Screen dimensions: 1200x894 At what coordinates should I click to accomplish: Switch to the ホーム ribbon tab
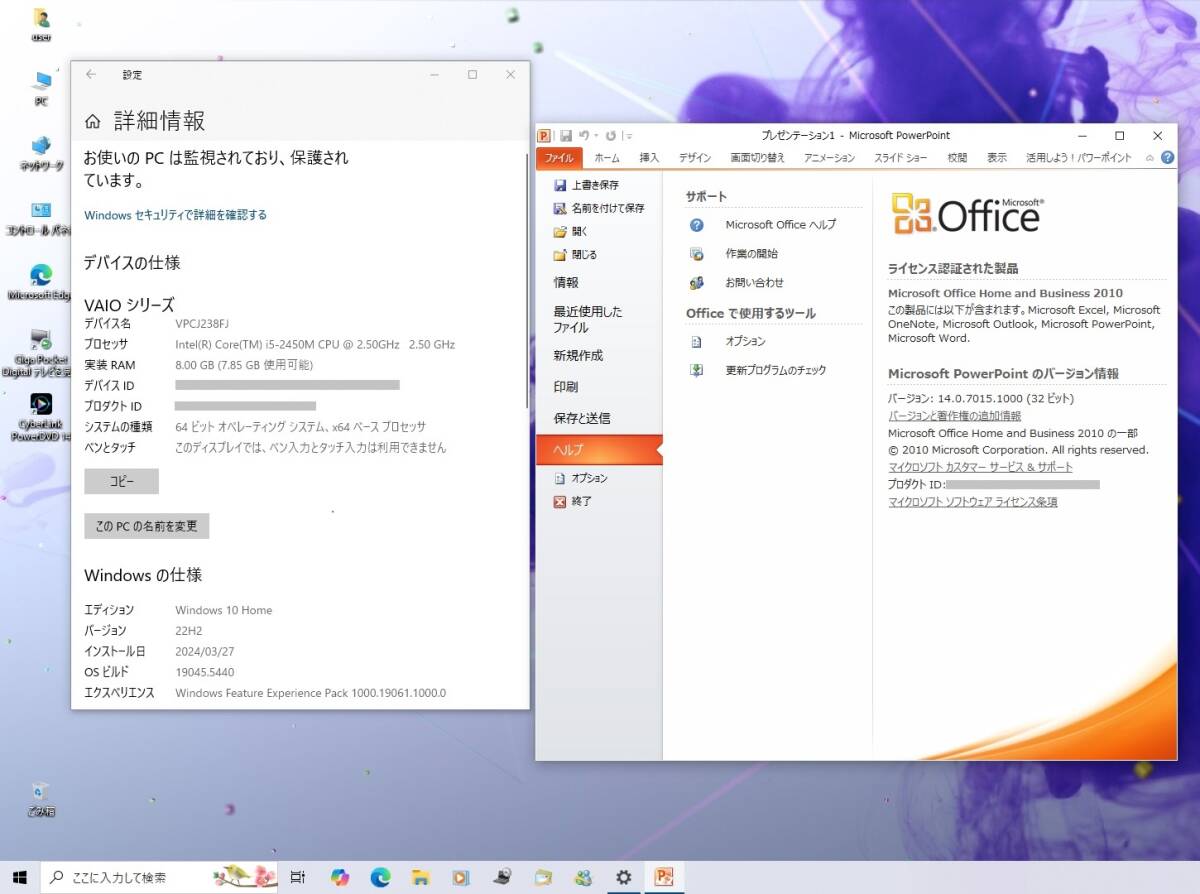tap(607, 158)
